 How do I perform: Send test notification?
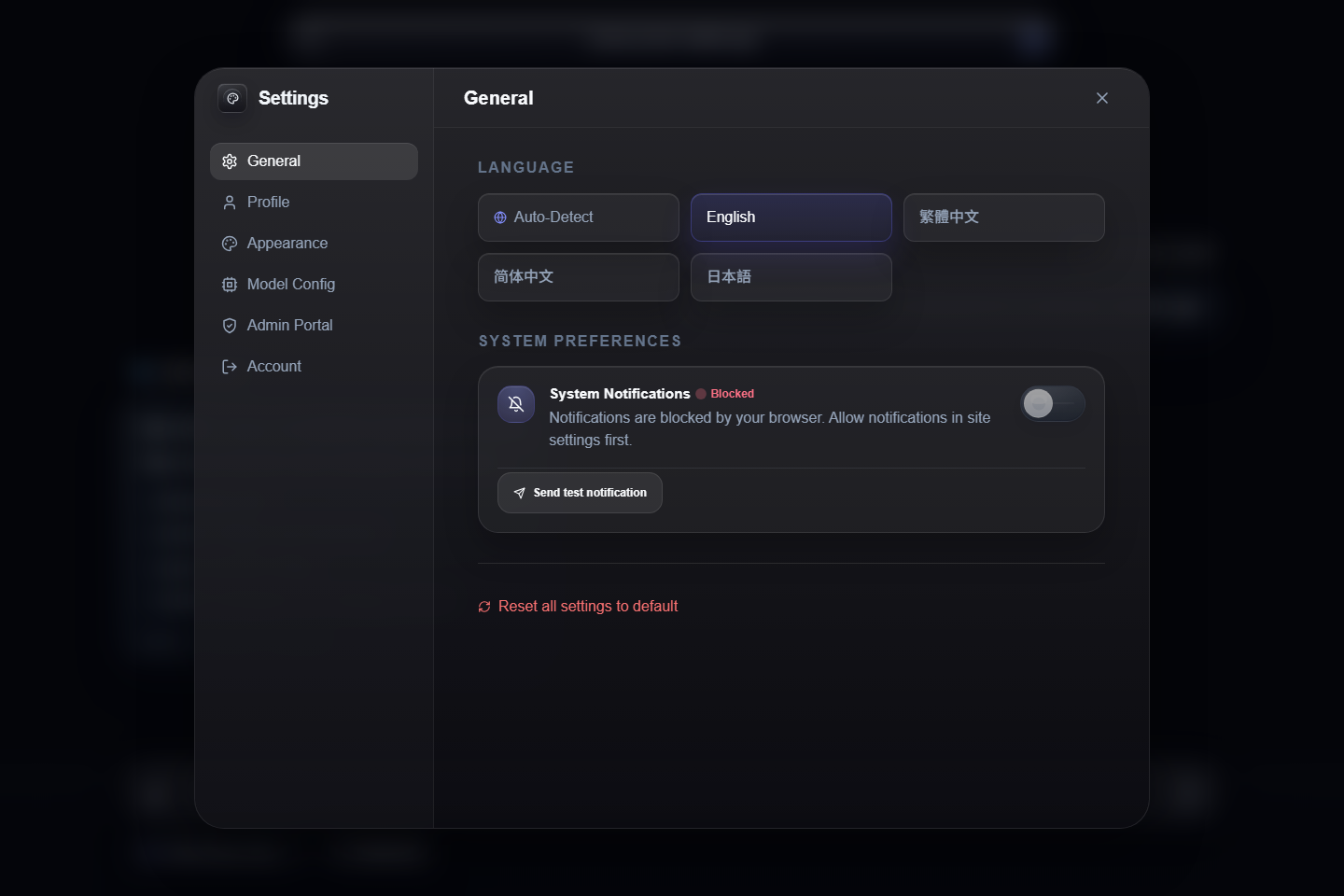pyautogui.click(x=580, y=493)
